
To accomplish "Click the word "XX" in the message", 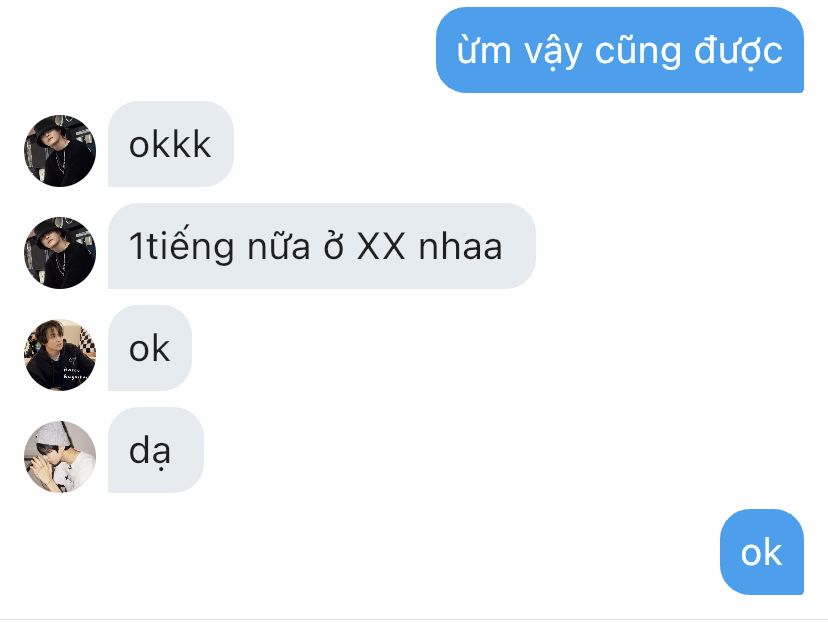I will 381,246.
